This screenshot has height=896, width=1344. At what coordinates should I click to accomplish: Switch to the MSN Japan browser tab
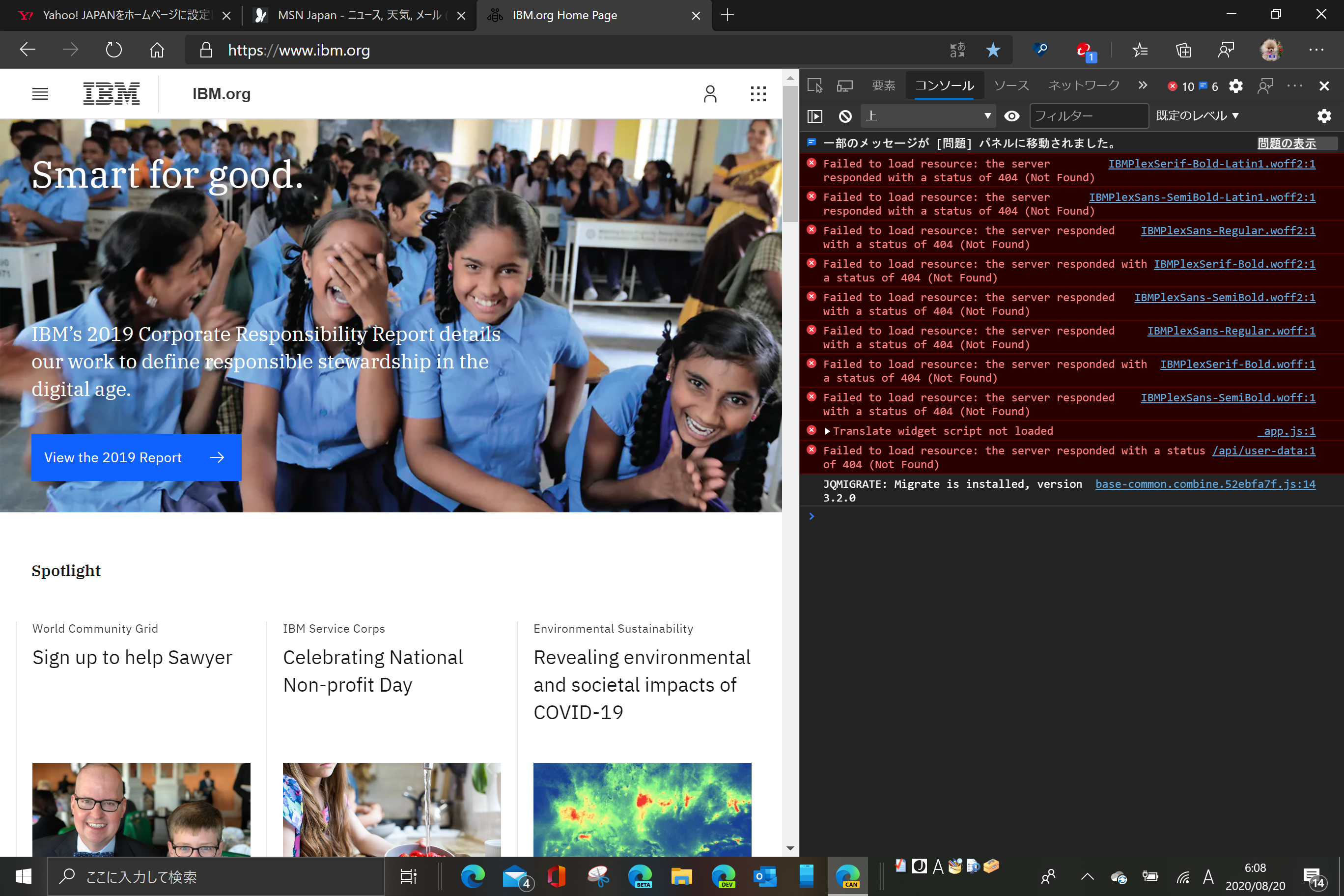(359, 15)
